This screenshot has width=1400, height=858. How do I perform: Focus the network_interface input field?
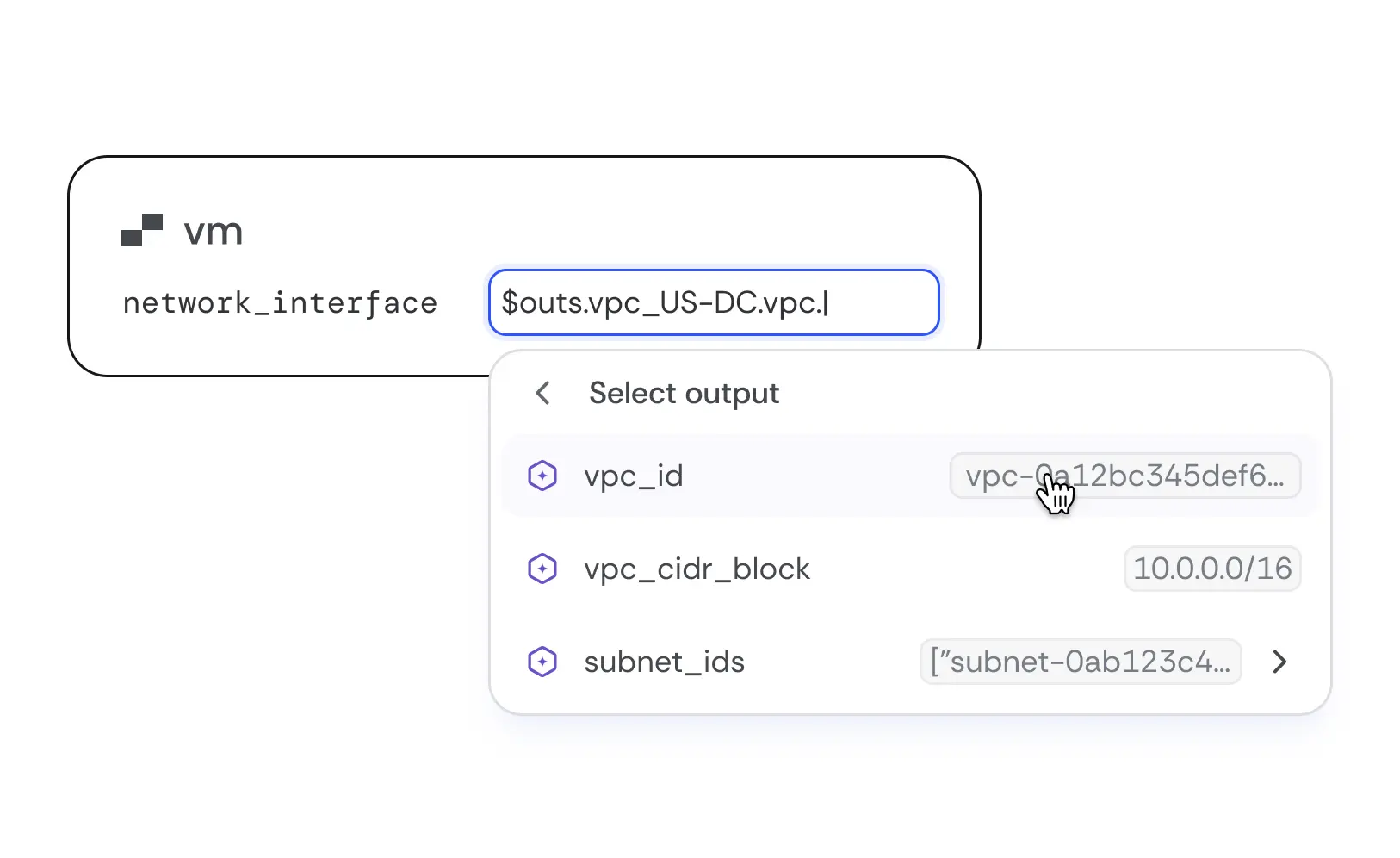[713, 302]
